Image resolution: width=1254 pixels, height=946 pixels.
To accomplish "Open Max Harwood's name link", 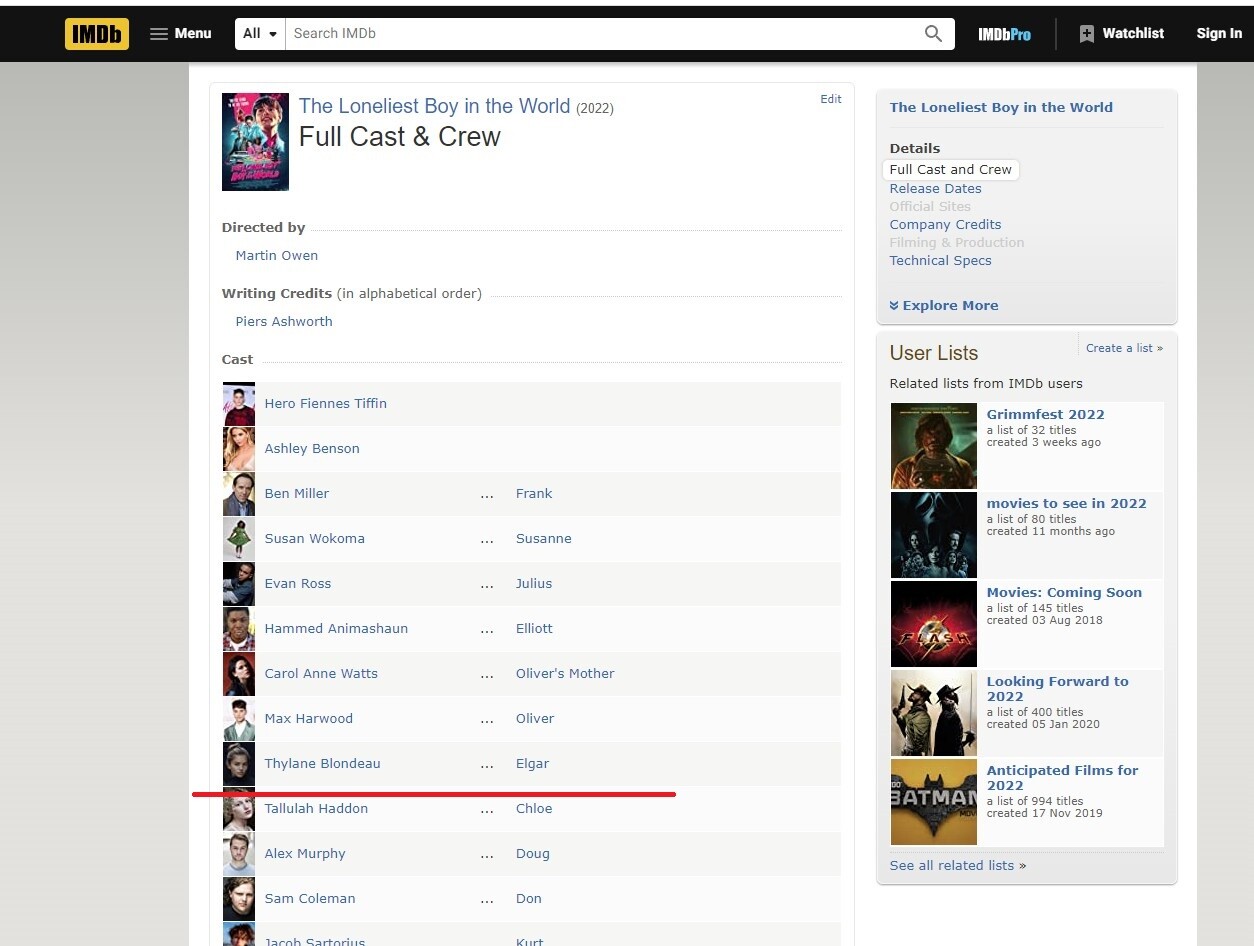I will click(x=308, y=718).
